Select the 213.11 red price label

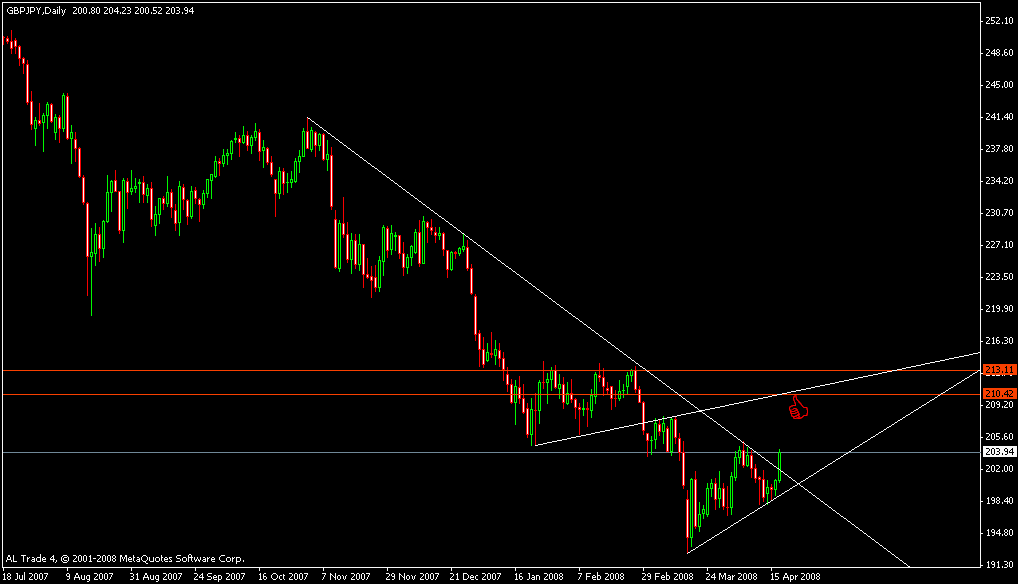click(x=999, y=370)
